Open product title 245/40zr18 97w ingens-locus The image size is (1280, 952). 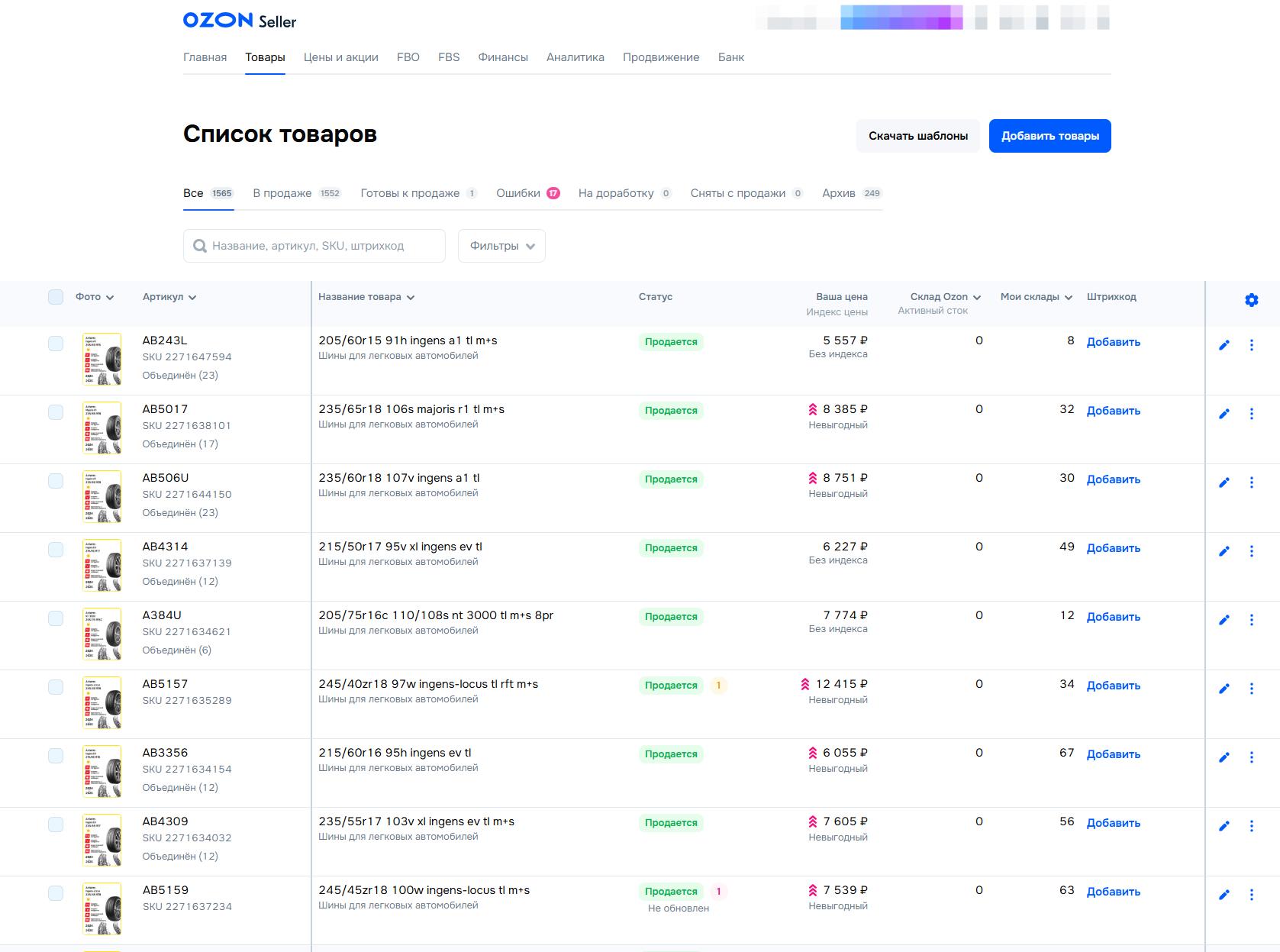[x=428, y=684]
